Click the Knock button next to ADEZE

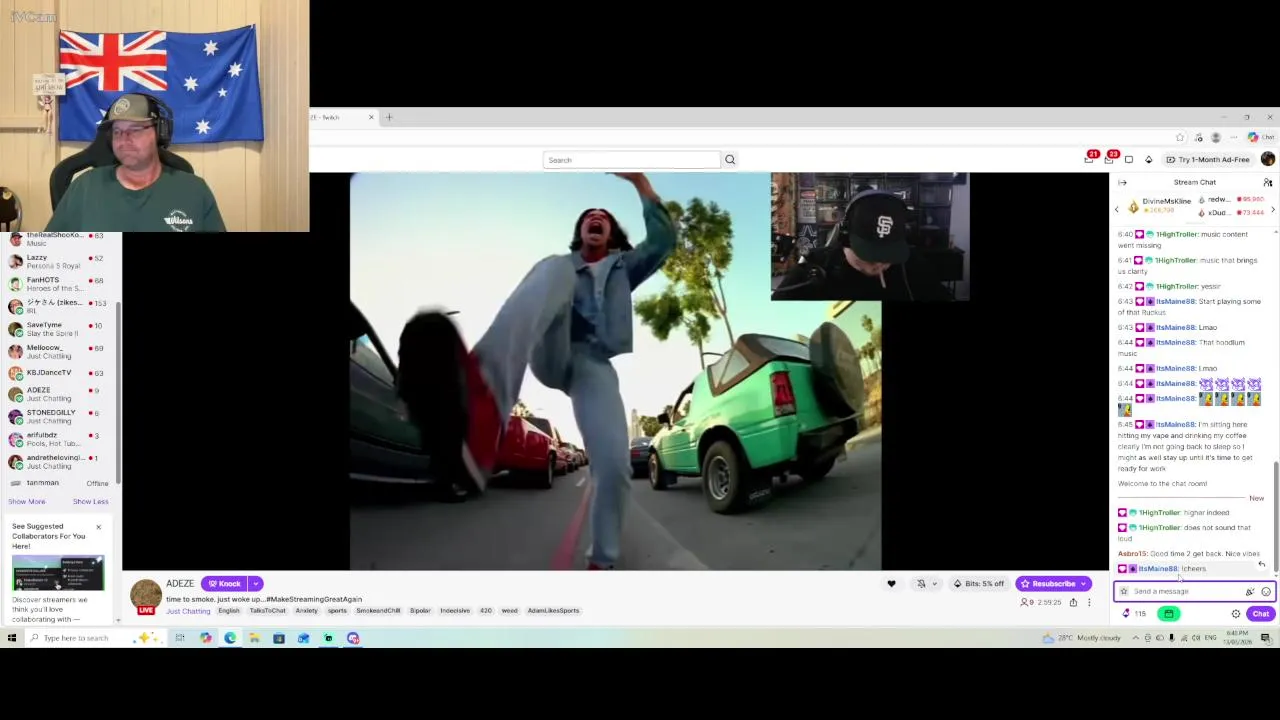pyautogui.click(x=224, y=584)
